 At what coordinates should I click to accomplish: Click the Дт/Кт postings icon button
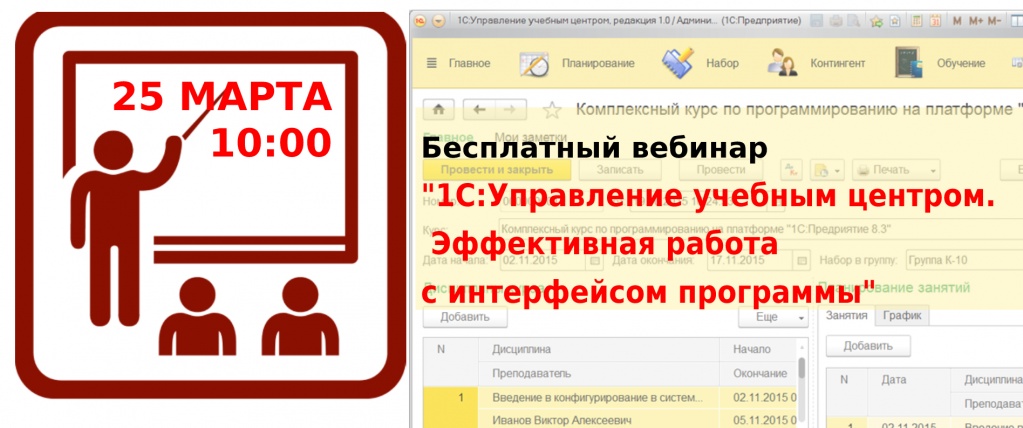tap(792, 170)
